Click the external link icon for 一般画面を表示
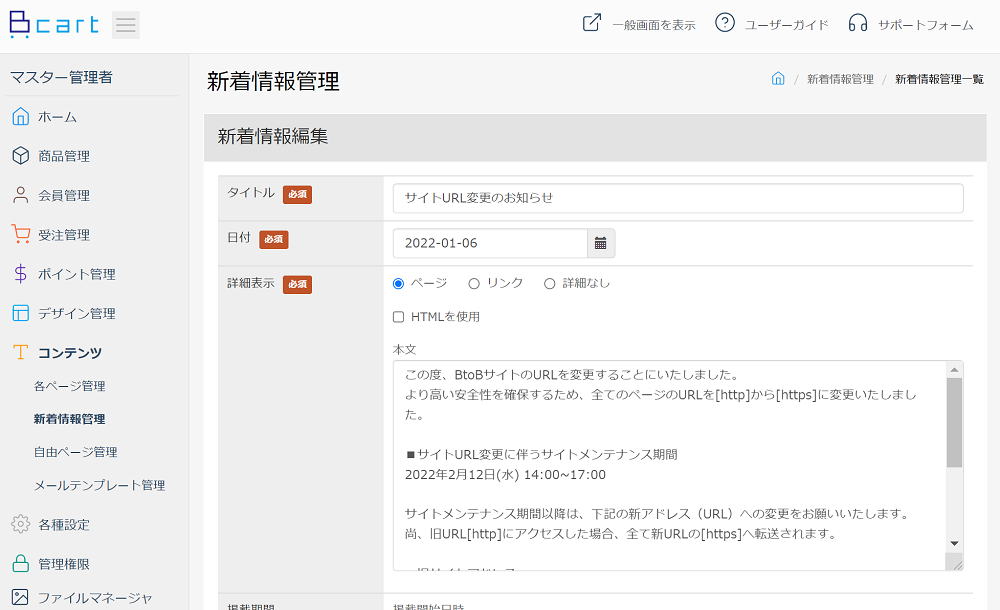Screen dimensions: 1000x610 tap(592, 23)
